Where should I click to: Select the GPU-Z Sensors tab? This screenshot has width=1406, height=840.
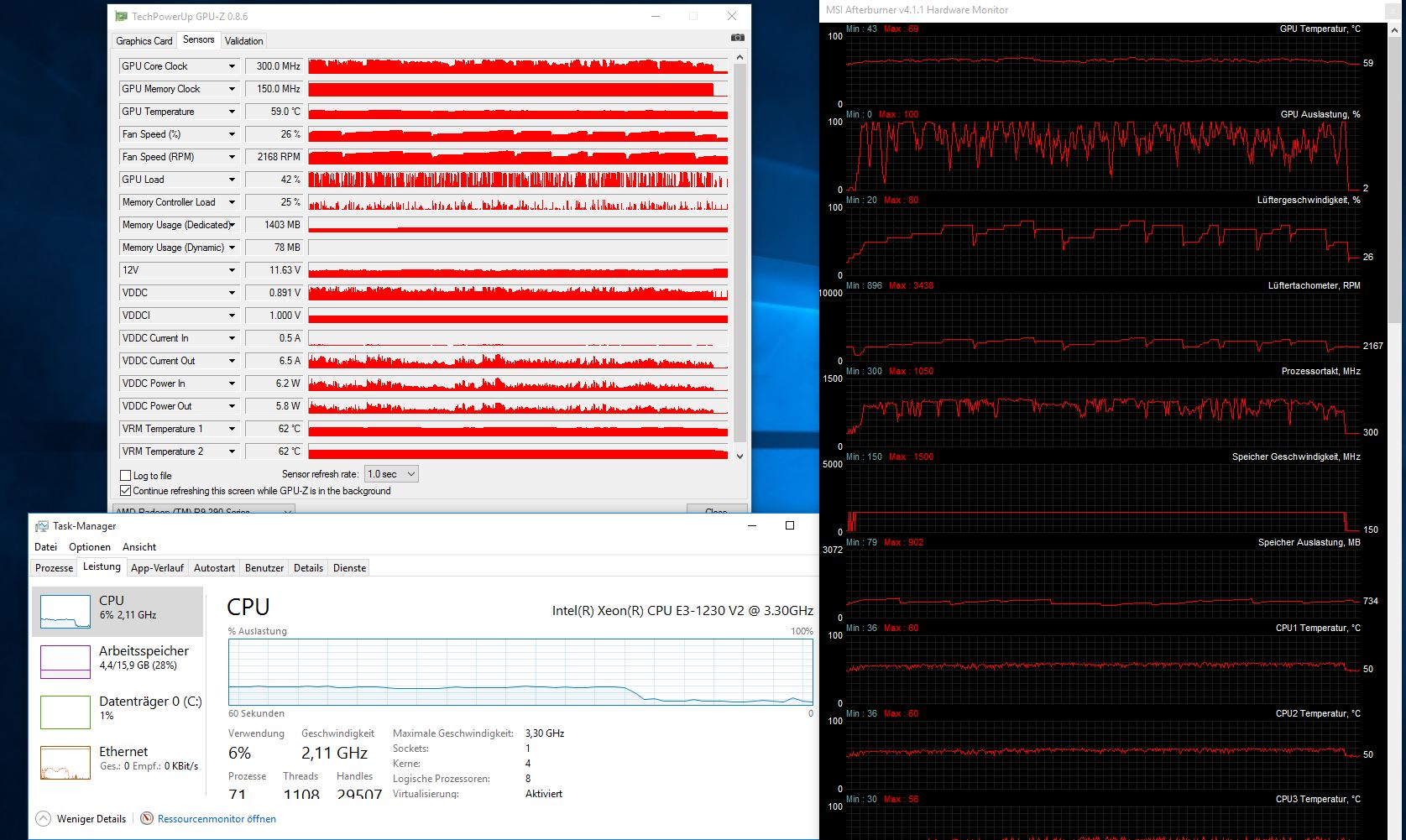[x=198, y=39]
